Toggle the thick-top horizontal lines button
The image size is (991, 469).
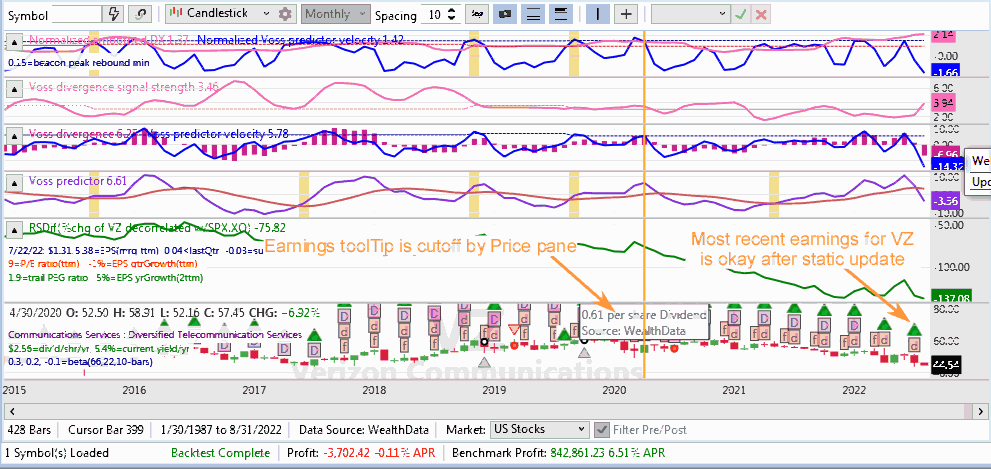pyautogui.click(x=559, y=14)
